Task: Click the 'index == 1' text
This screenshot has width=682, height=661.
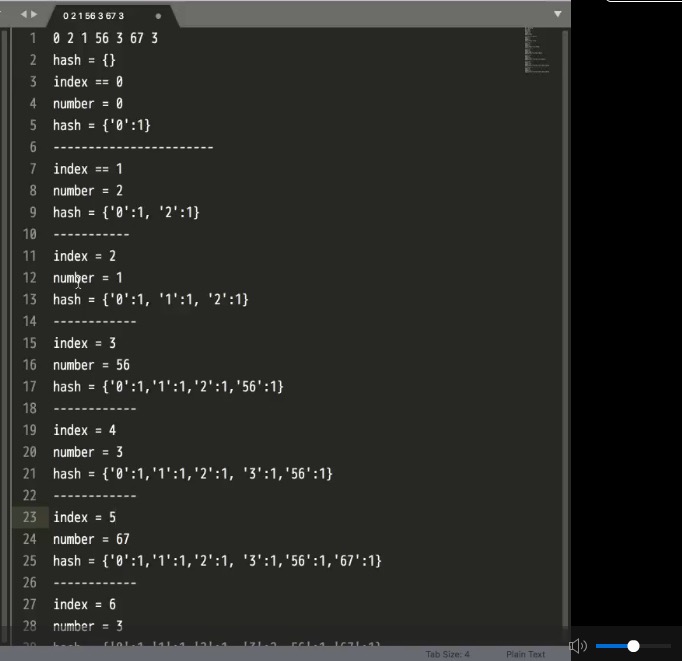Action: click(88, 169)
